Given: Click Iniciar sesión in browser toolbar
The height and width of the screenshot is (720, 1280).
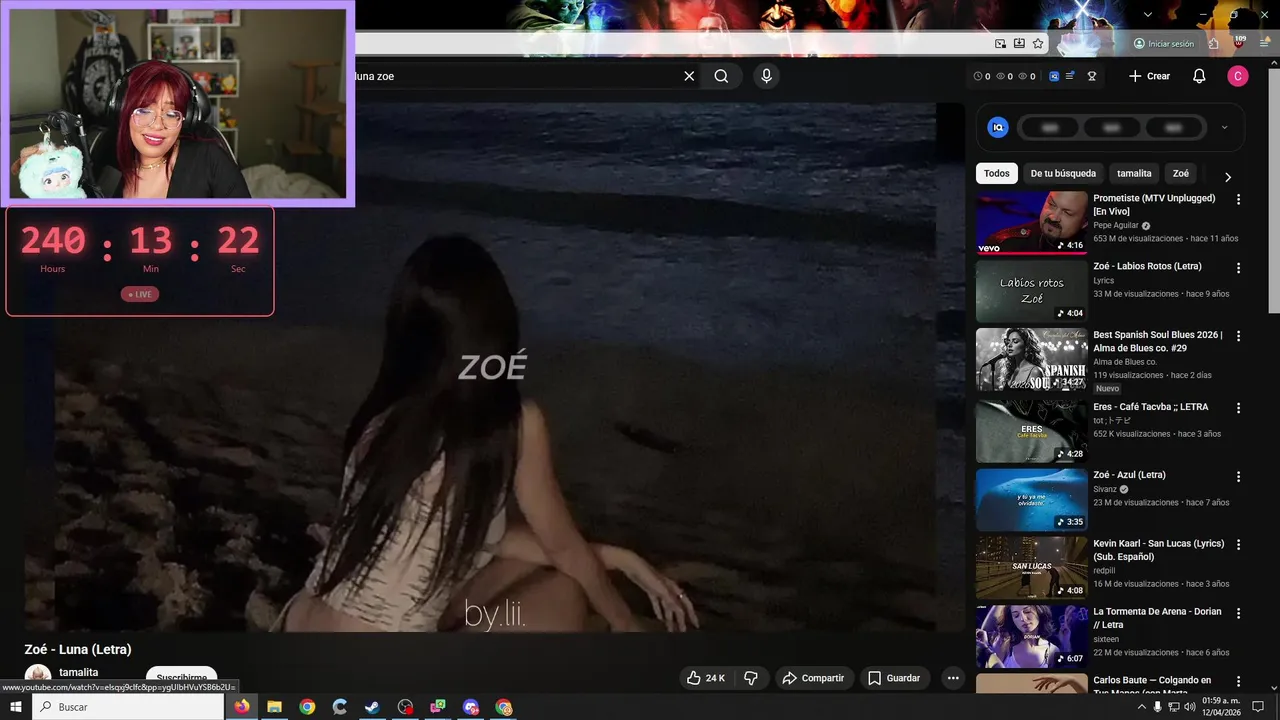Looking at the screenshot, I should coord(1164,44).
